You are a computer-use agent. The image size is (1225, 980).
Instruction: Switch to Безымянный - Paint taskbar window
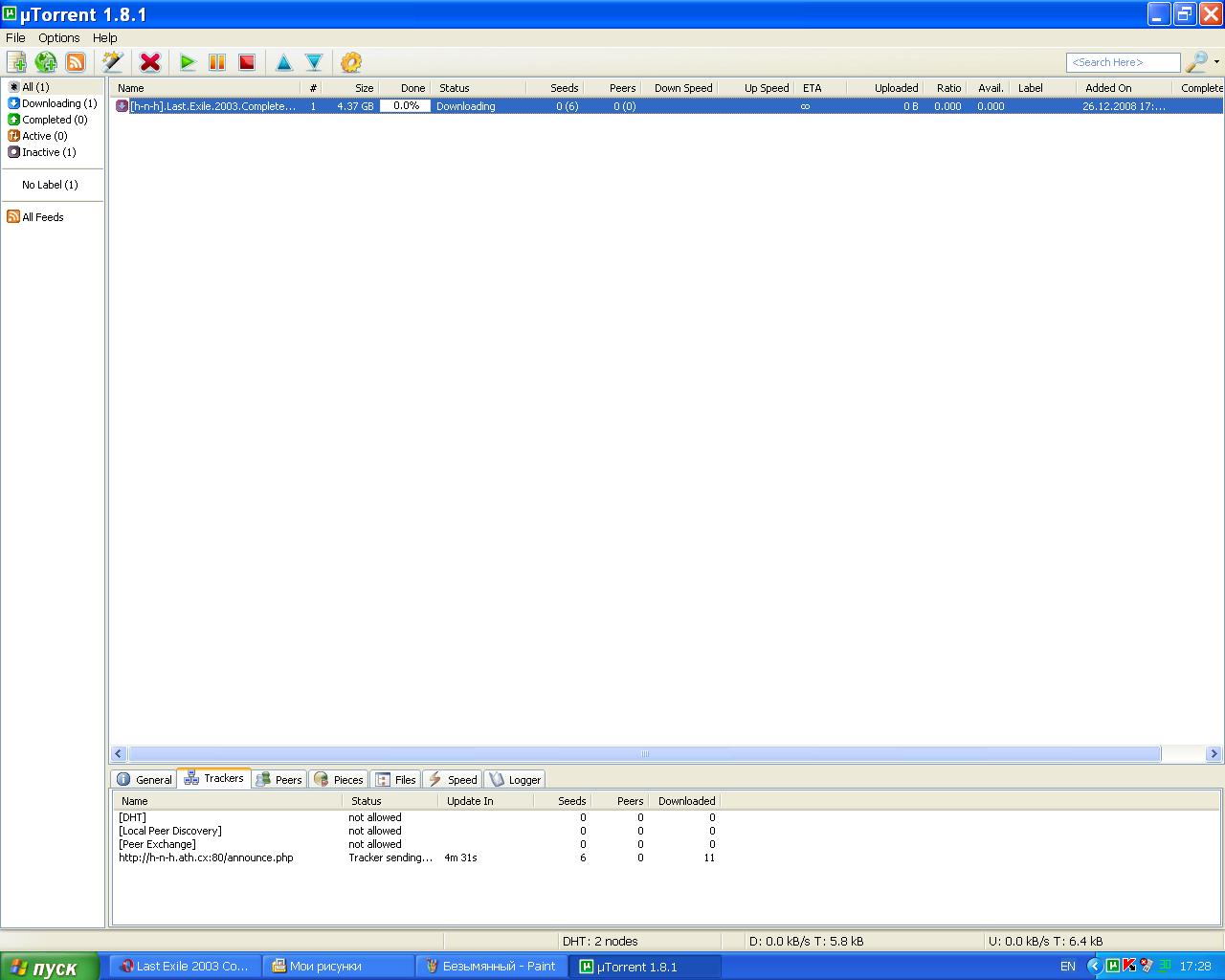point(493,967)
